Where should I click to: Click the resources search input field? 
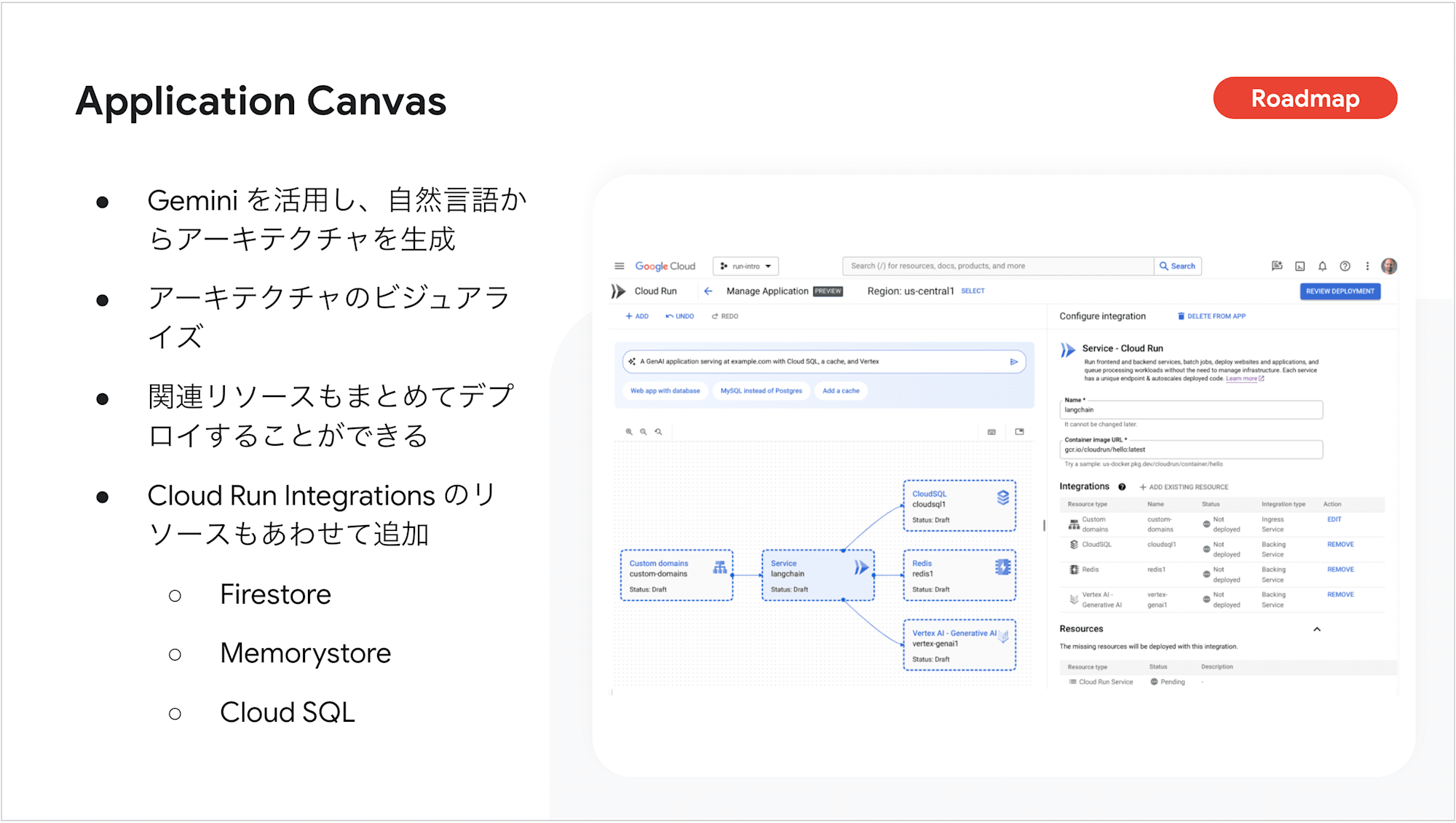(997, 267)
